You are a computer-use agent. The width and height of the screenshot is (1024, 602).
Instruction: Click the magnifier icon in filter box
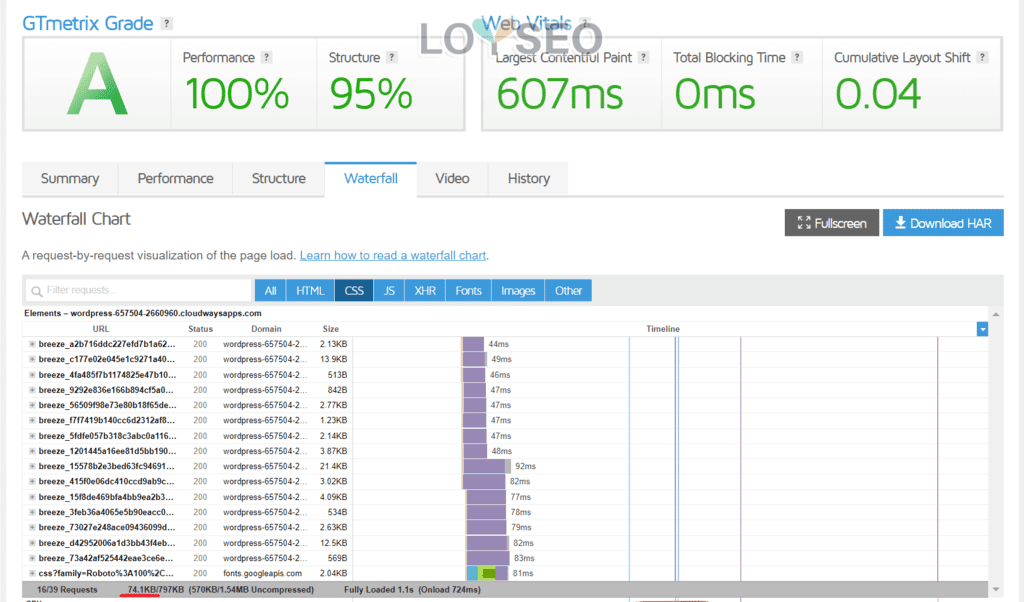click(x=37, y=291)
